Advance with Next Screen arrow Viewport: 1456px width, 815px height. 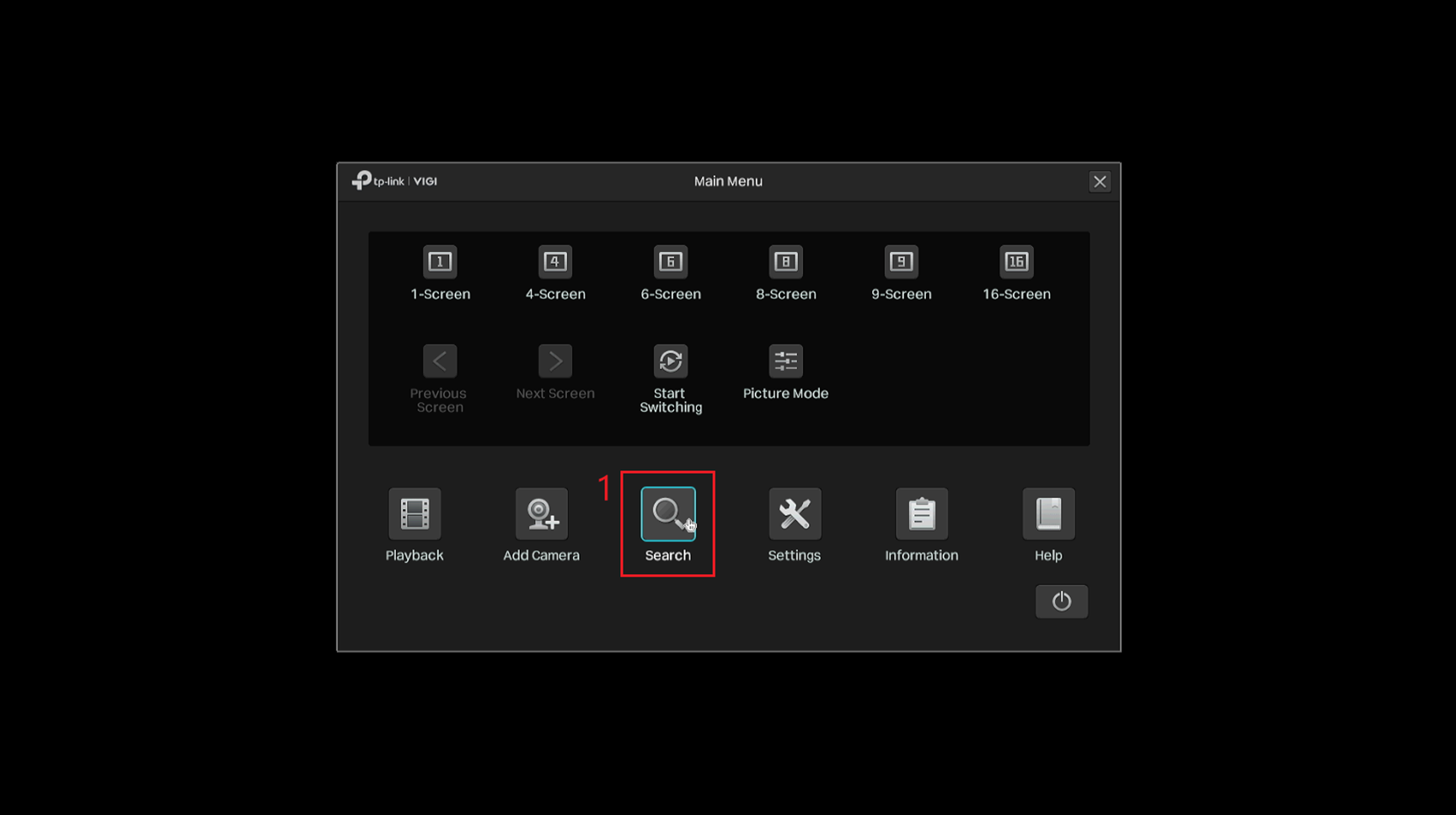pos(555,362)
